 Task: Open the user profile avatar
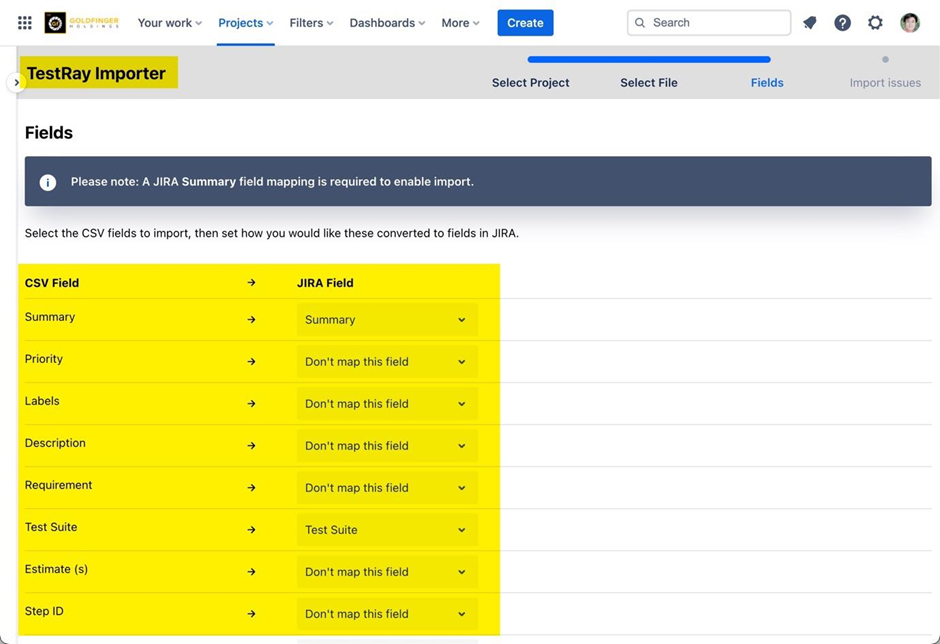910,23
